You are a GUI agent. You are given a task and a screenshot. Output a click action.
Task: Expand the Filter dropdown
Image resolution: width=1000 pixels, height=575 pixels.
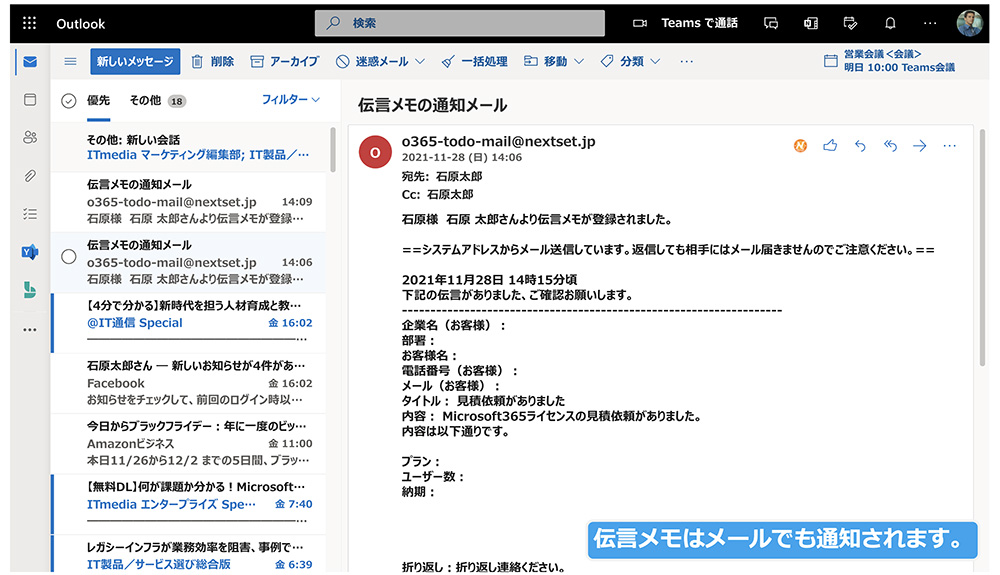point(291,99)
